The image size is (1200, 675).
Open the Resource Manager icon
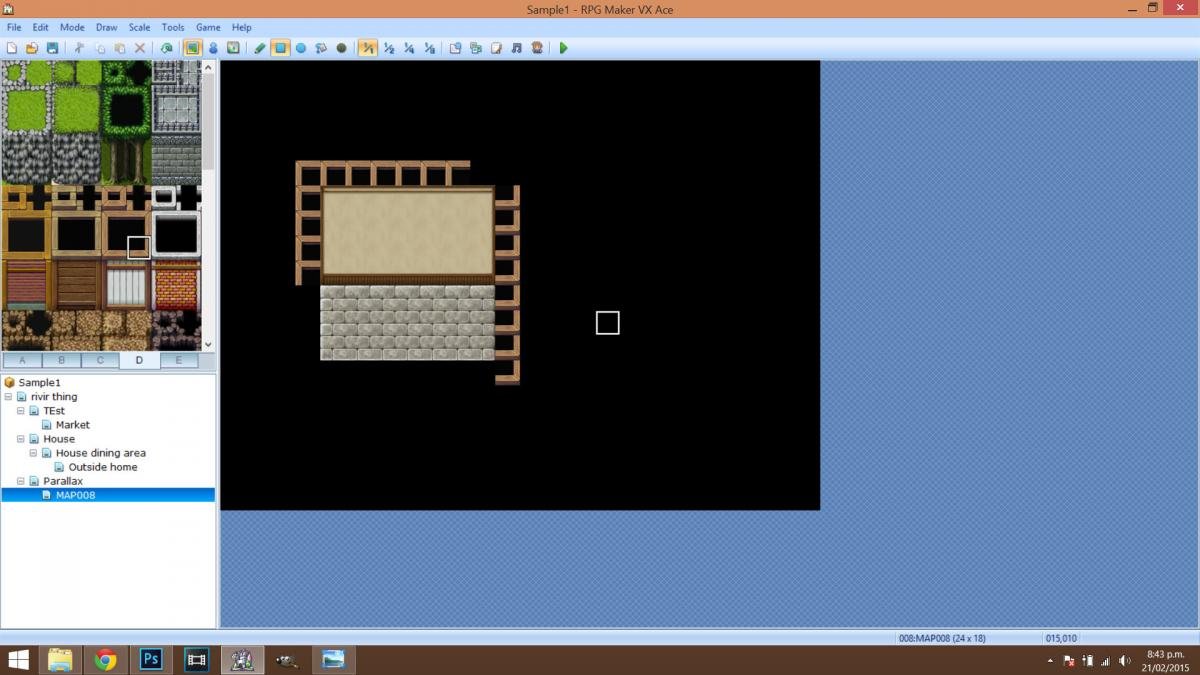point(476,47)
